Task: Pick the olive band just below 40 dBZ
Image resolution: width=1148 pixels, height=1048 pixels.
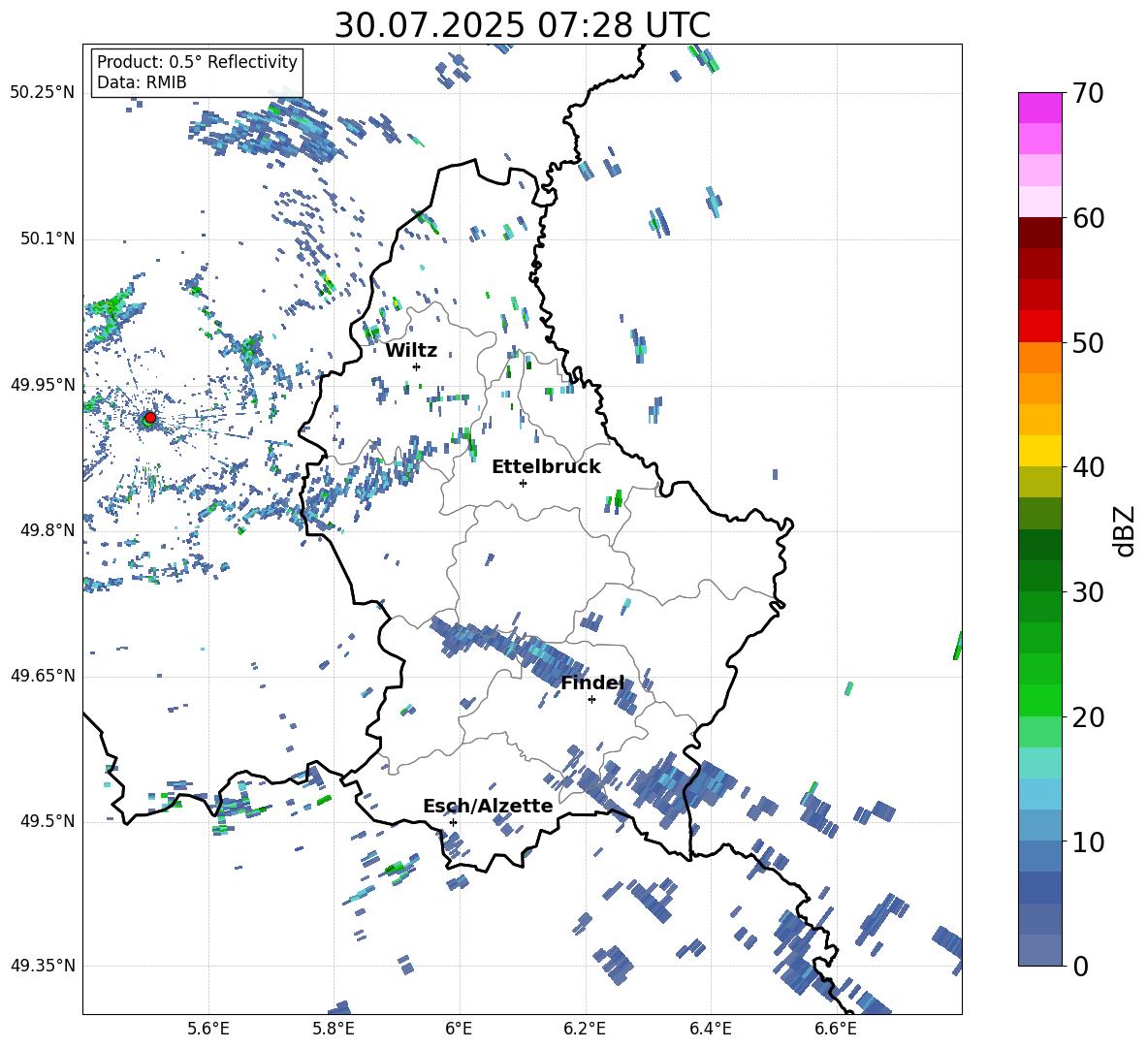Action: point(1039,482)
